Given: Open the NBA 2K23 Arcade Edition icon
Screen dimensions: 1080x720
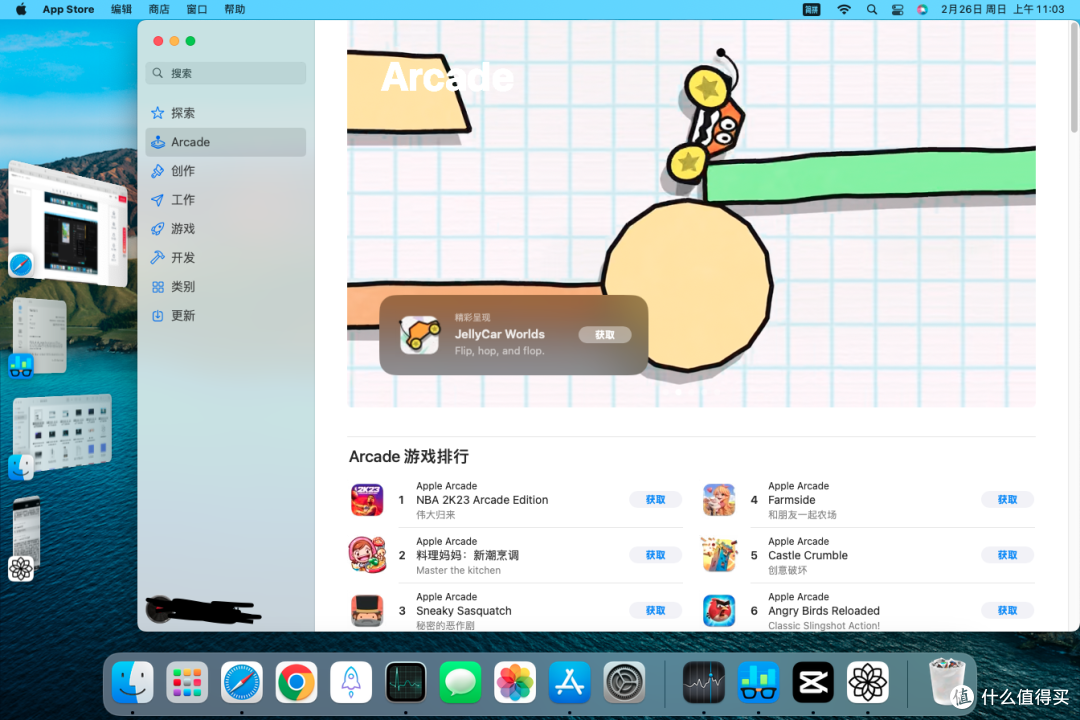Looking at the screenshot, I should point(367,500).
